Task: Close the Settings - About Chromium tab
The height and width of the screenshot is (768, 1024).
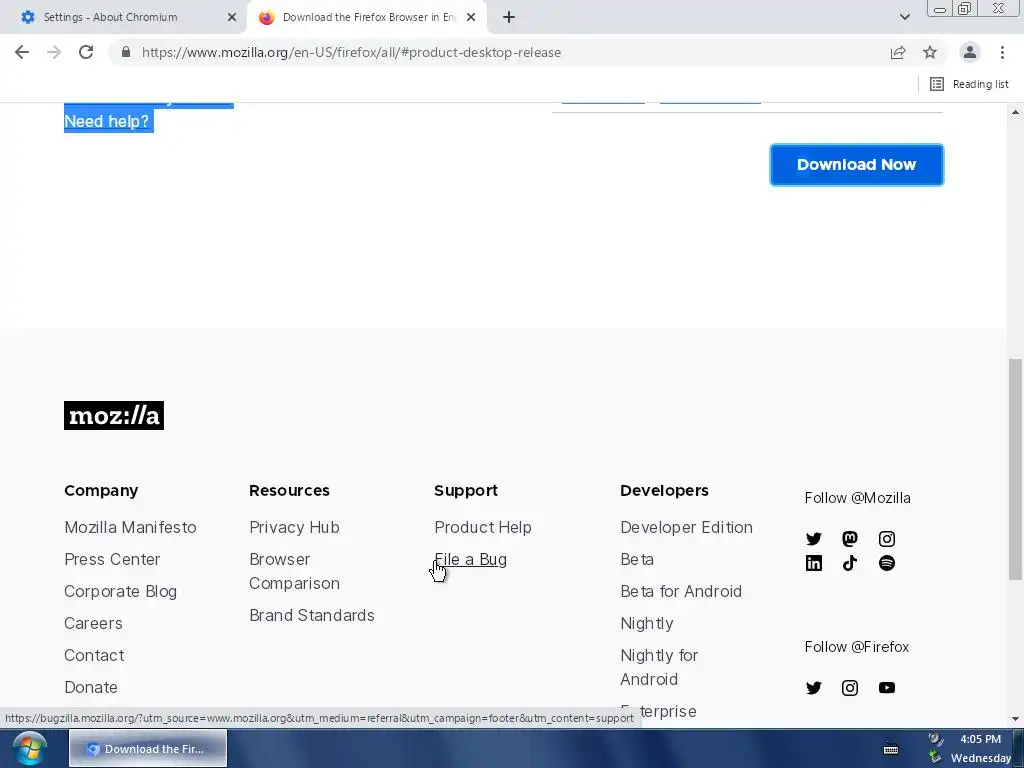Action: coord(232,18)
